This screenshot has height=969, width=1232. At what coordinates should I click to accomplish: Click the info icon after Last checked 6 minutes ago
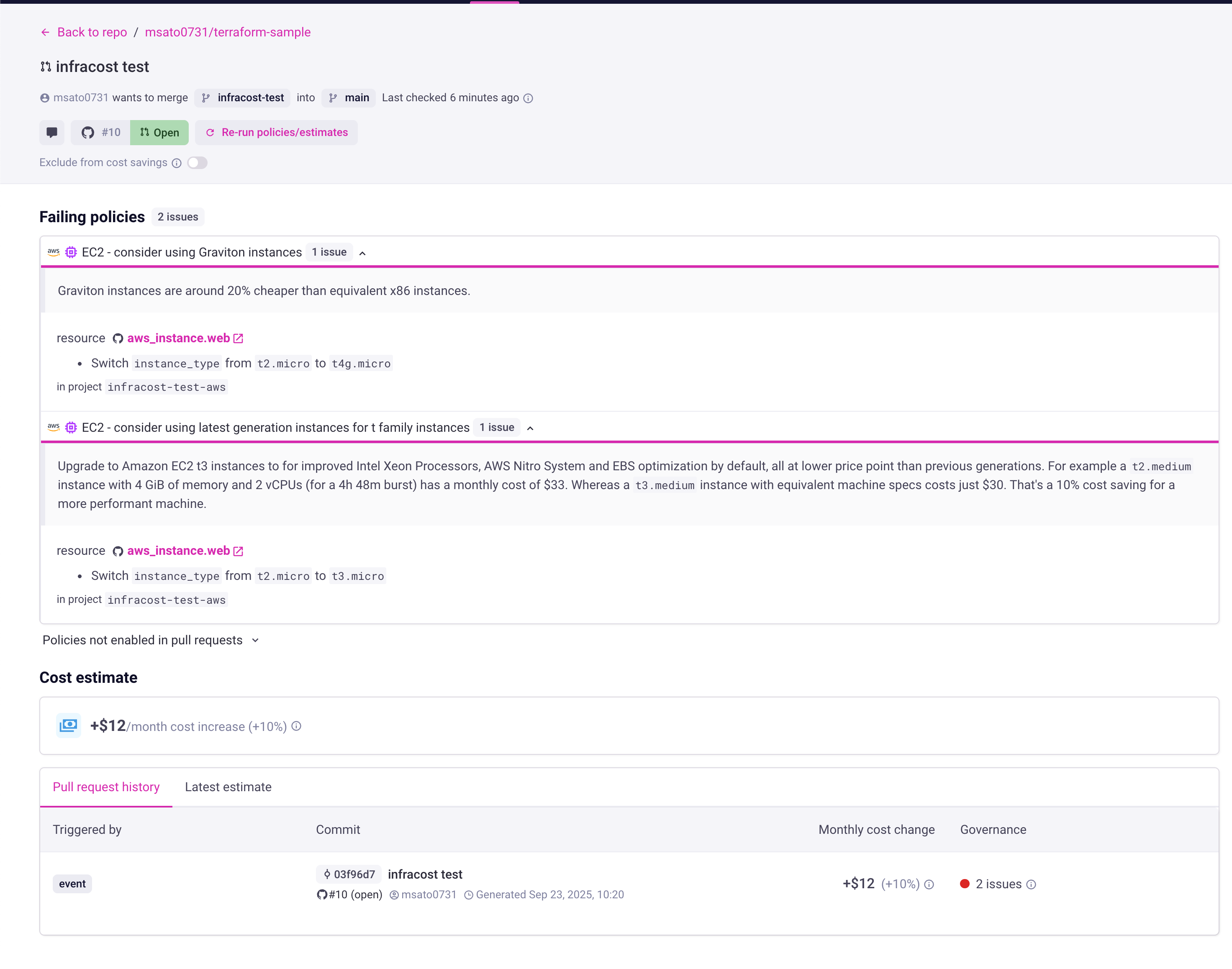coord(528,98)
